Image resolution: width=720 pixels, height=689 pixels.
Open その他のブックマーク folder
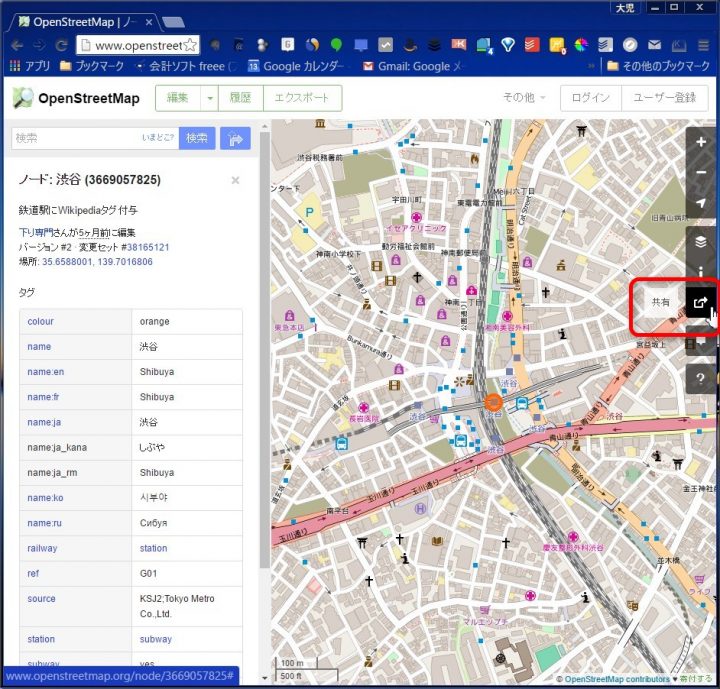point(658,67)
